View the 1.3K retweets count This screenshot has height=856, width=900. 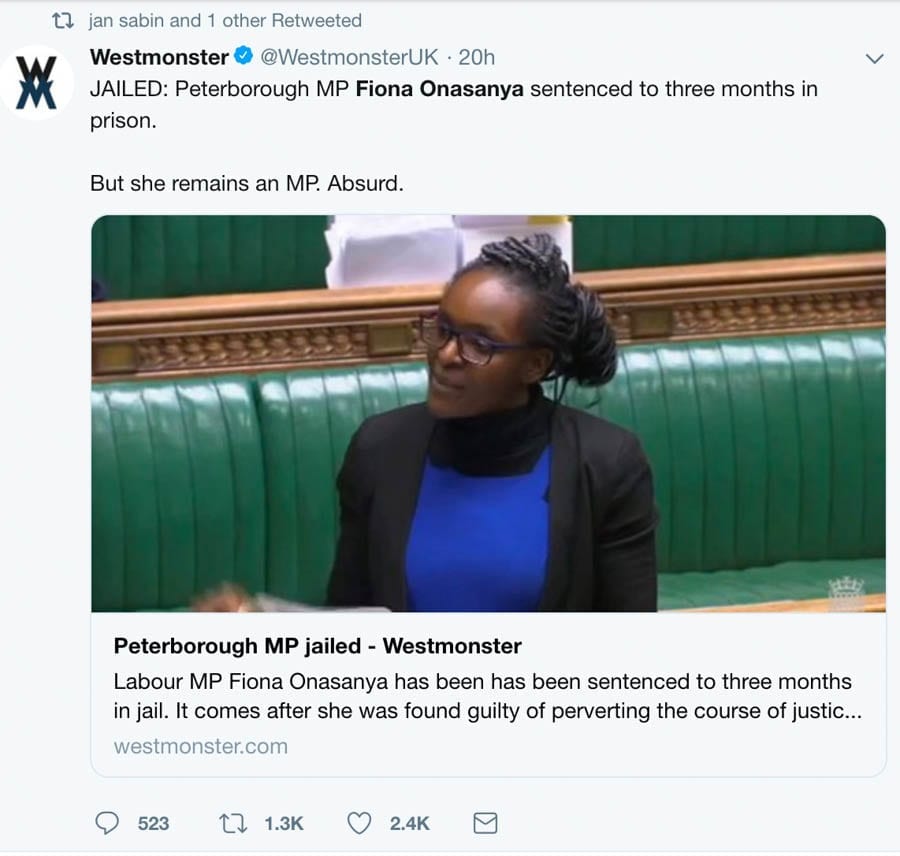[x=284, y=823]
